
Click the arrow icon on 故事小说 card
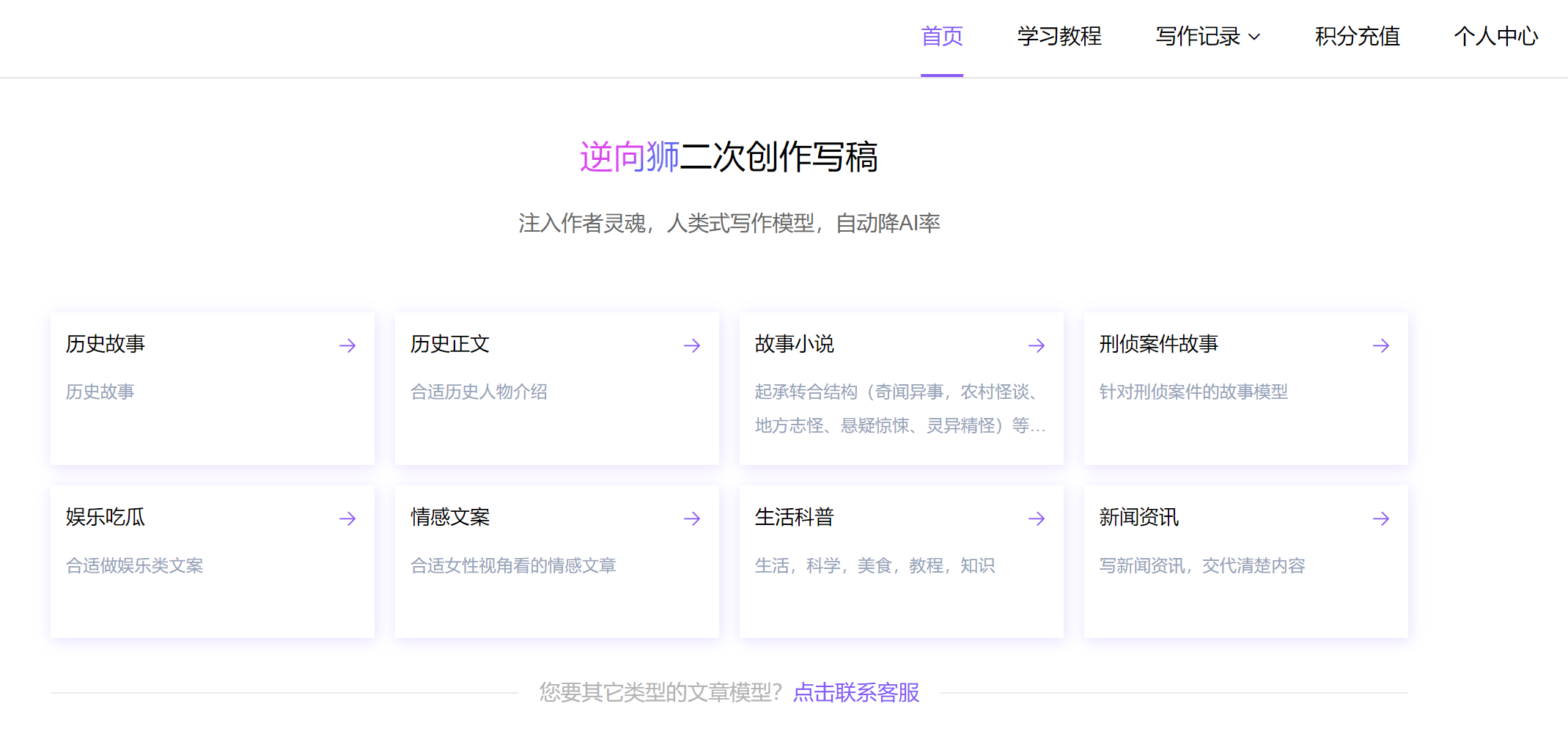1037,345
